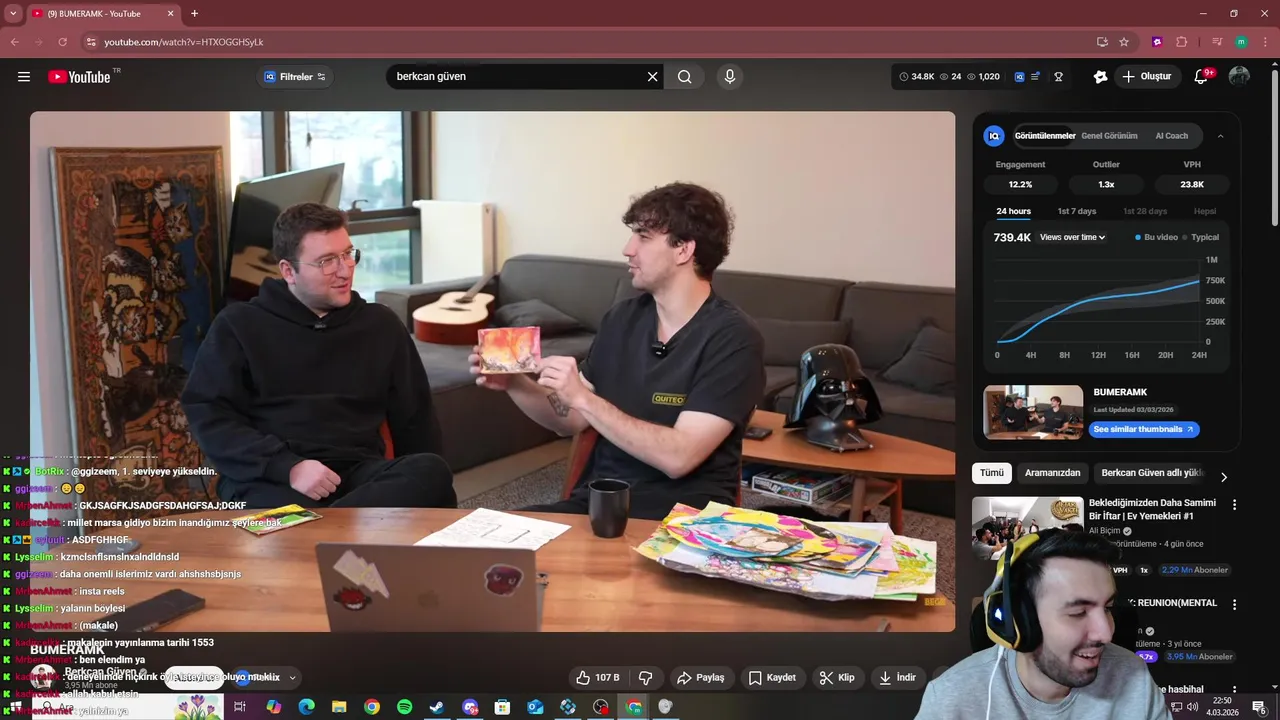Reload the page in Chrome

pos(62,42)
